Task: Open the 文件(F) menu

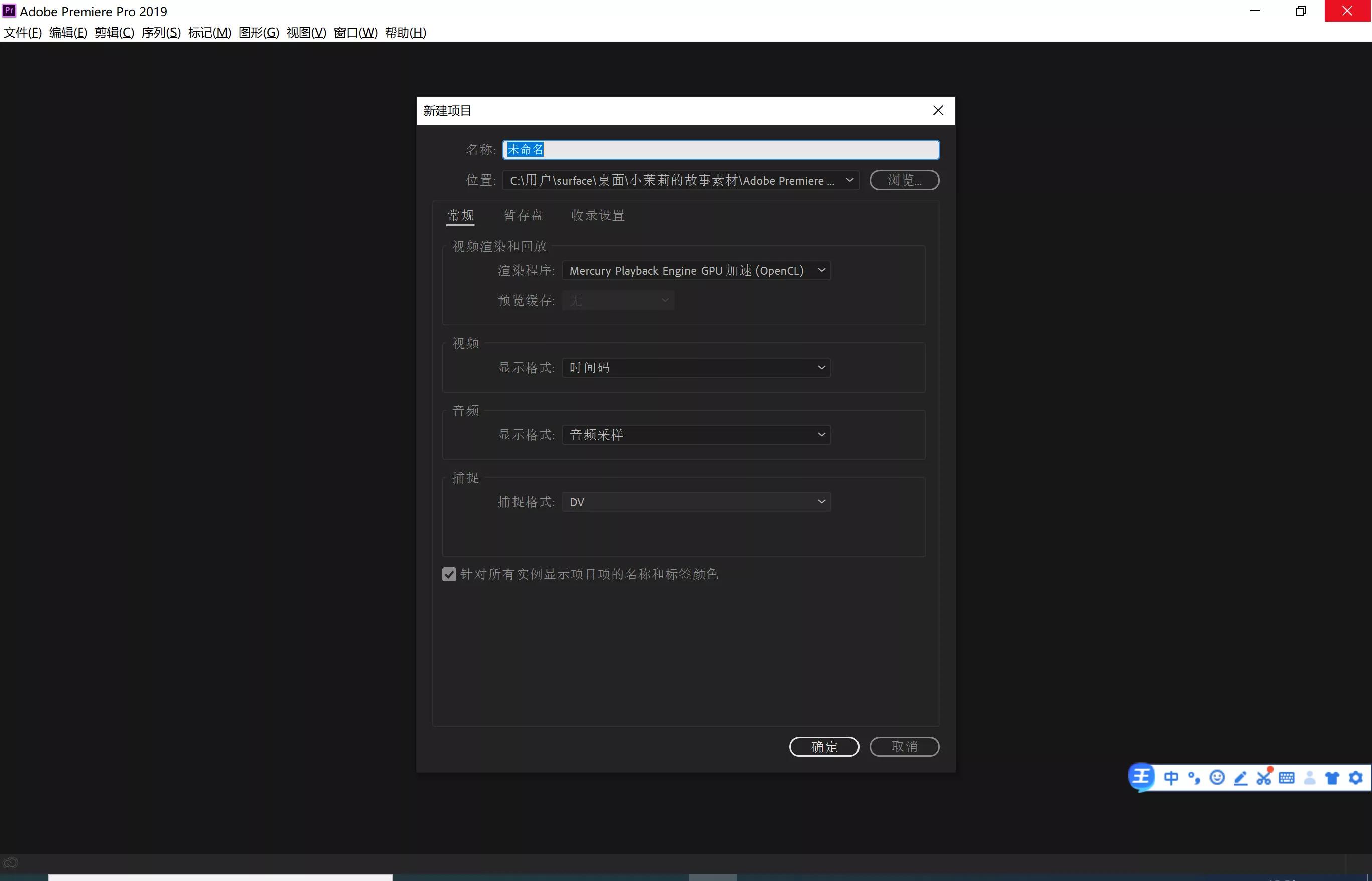Action: [23, 33]
